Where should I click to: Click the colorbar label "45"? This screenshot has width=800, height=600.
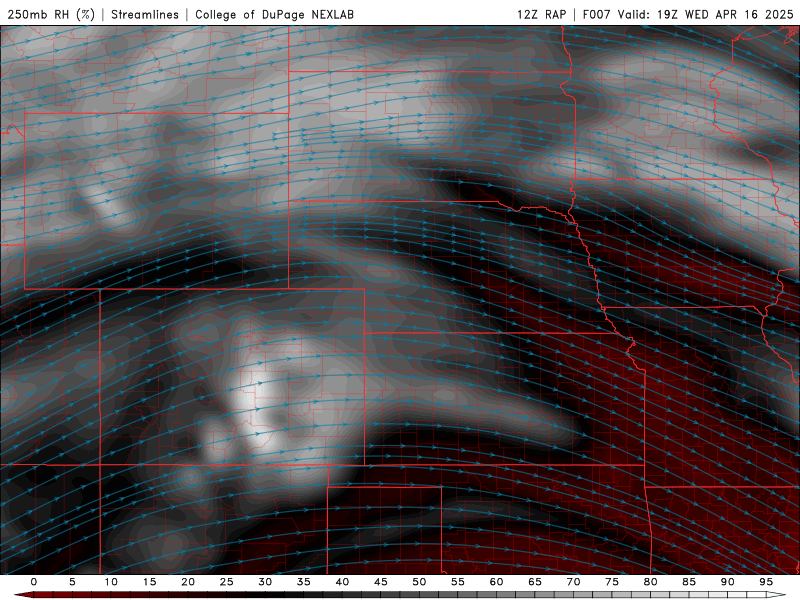[x=381, y=582]
